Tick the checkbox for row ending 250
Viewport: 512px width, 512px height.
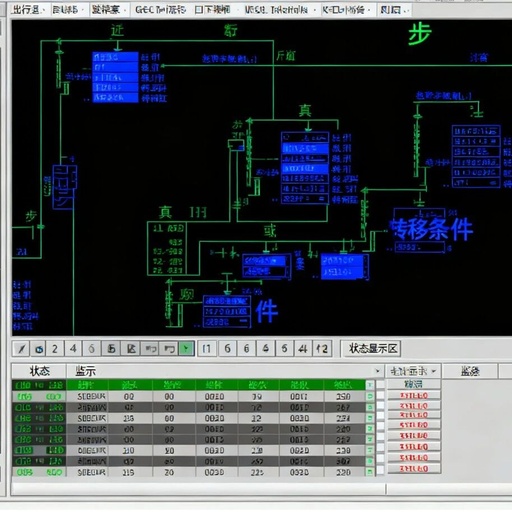coord(380,396)
